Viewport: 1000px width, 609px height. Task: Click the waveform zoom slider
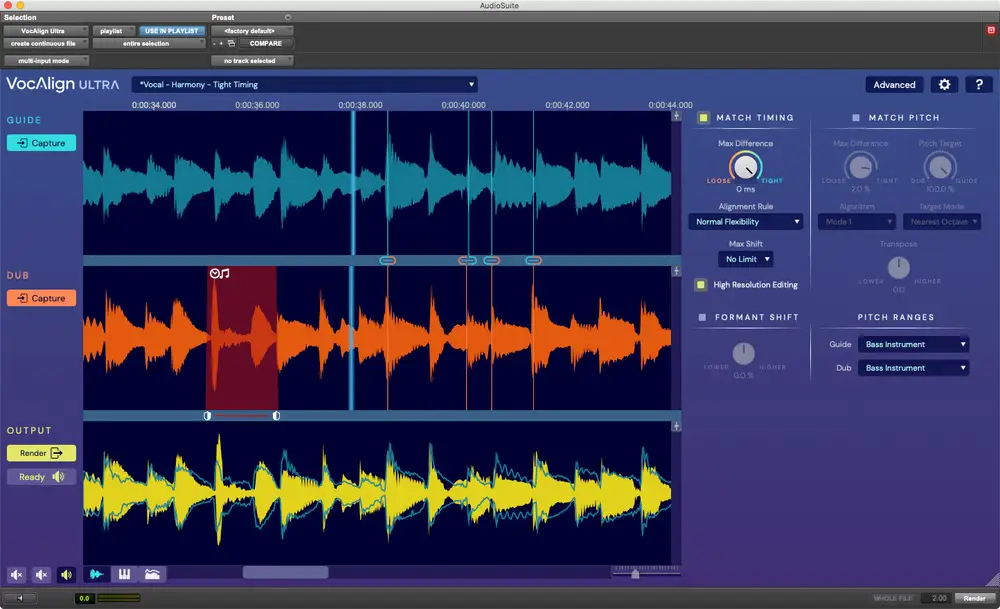pyautogui.click(x=636, y=574)
